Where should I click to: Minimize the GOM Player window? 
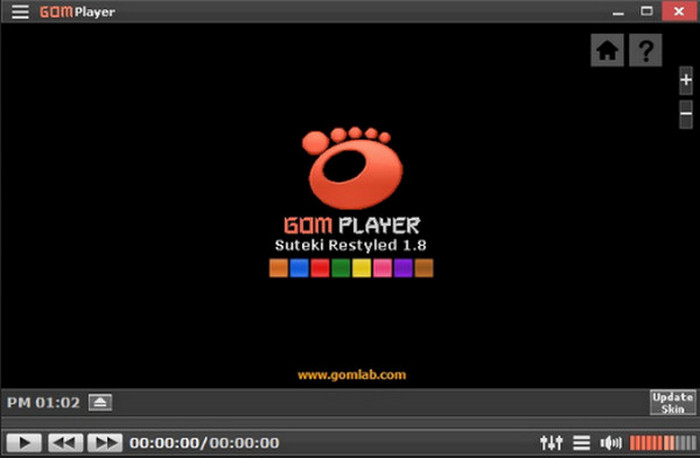pyautogui.click(x=618, y=12)
